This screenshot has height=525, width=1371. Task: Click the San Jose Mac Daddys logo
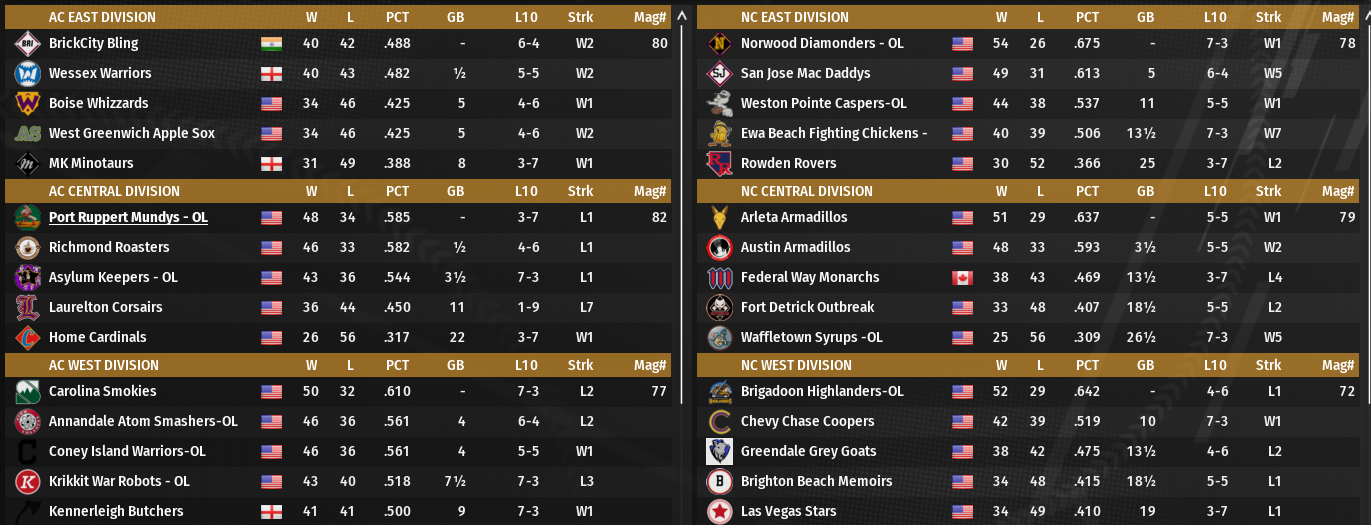719,74
